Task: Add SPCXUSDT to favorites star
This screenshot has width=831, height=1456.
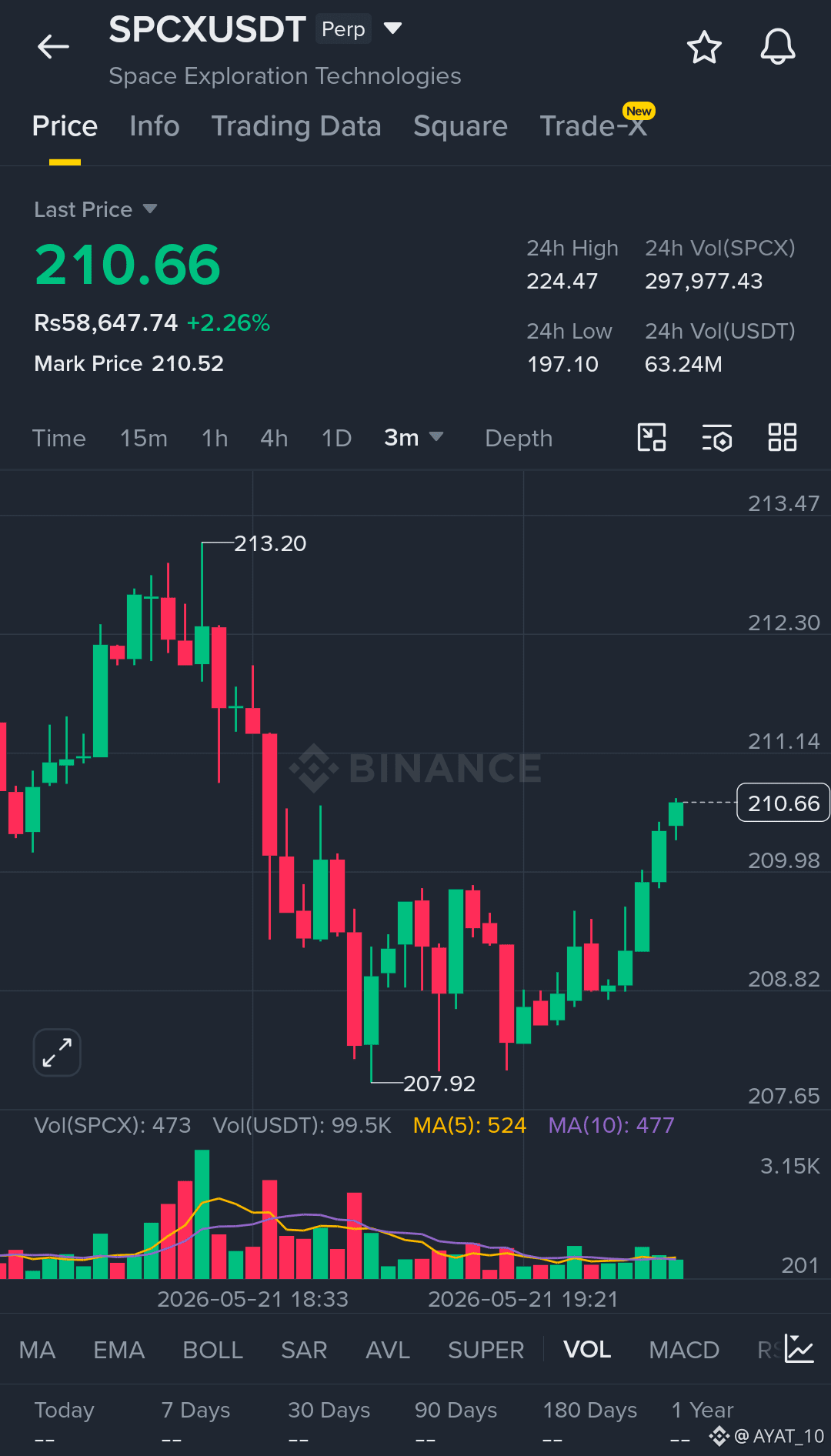Action: 704,48
